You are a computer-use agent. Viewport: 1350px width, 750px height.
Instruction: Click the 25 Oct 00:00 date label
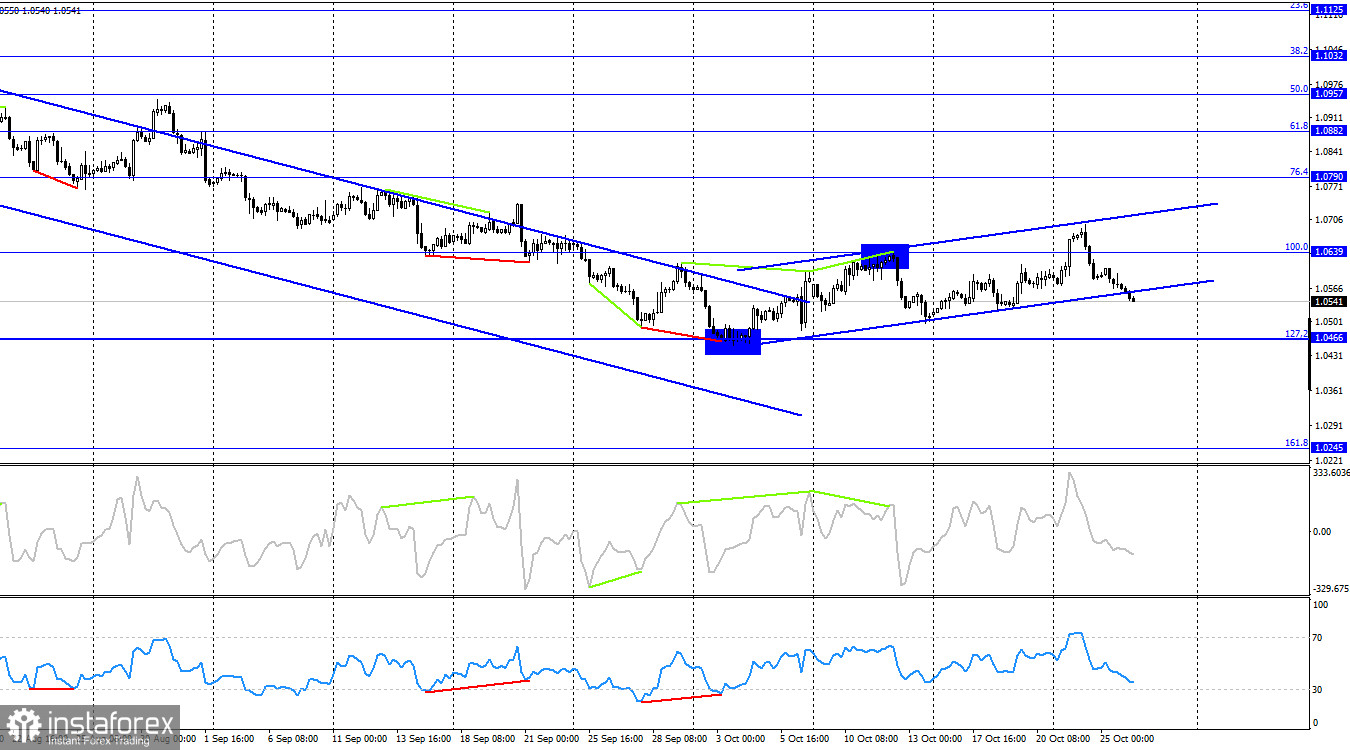1126,739
